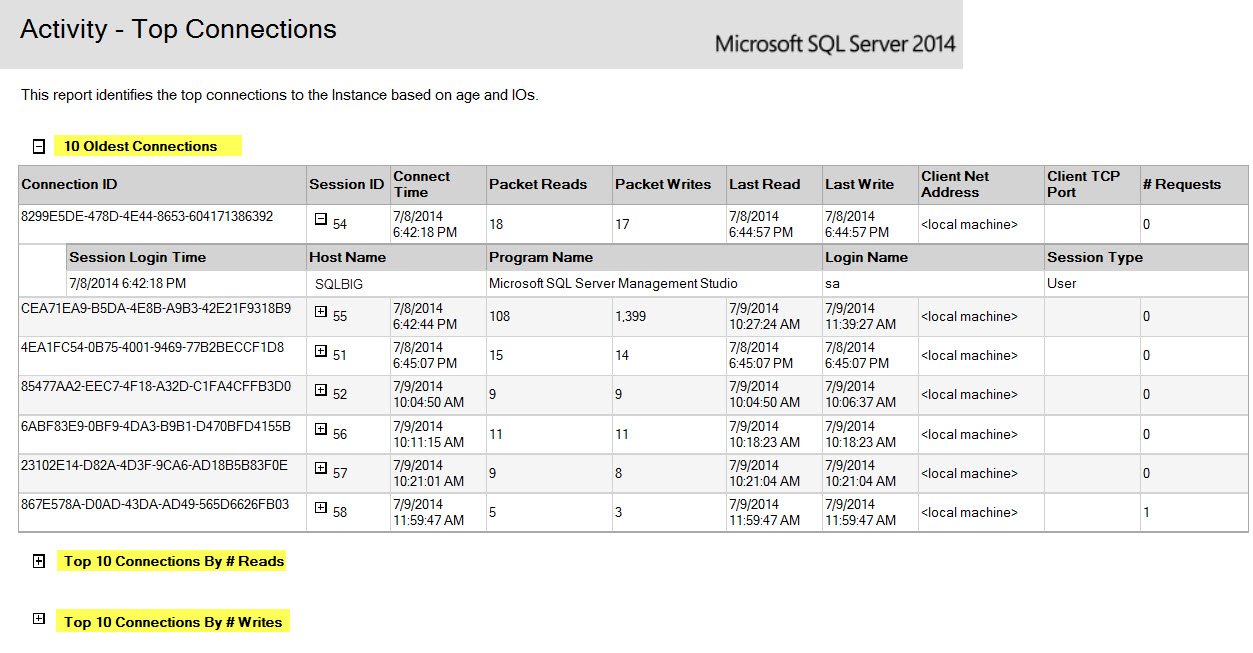Click the Packet Reads column header

pyautogui.click(x=549, y=185)
